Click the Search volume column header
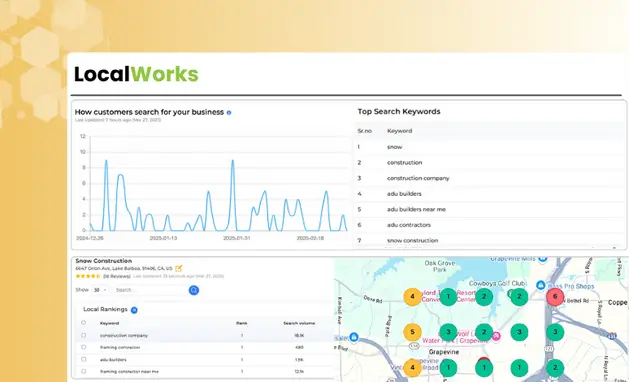 299,323
